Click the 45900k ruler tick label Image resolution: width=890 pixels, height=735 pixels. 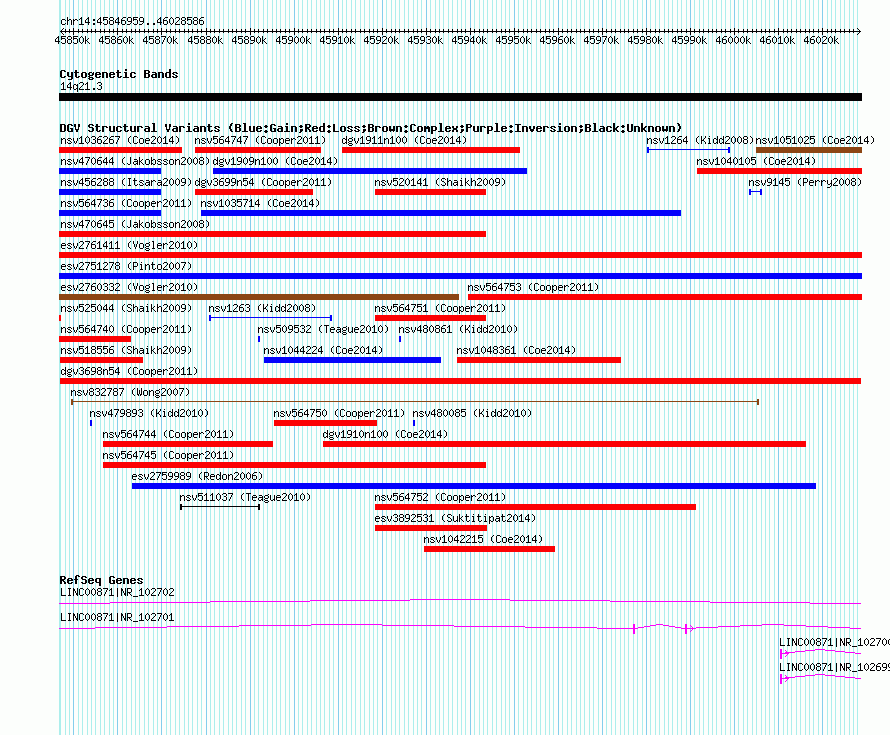(x=293, y=40)
